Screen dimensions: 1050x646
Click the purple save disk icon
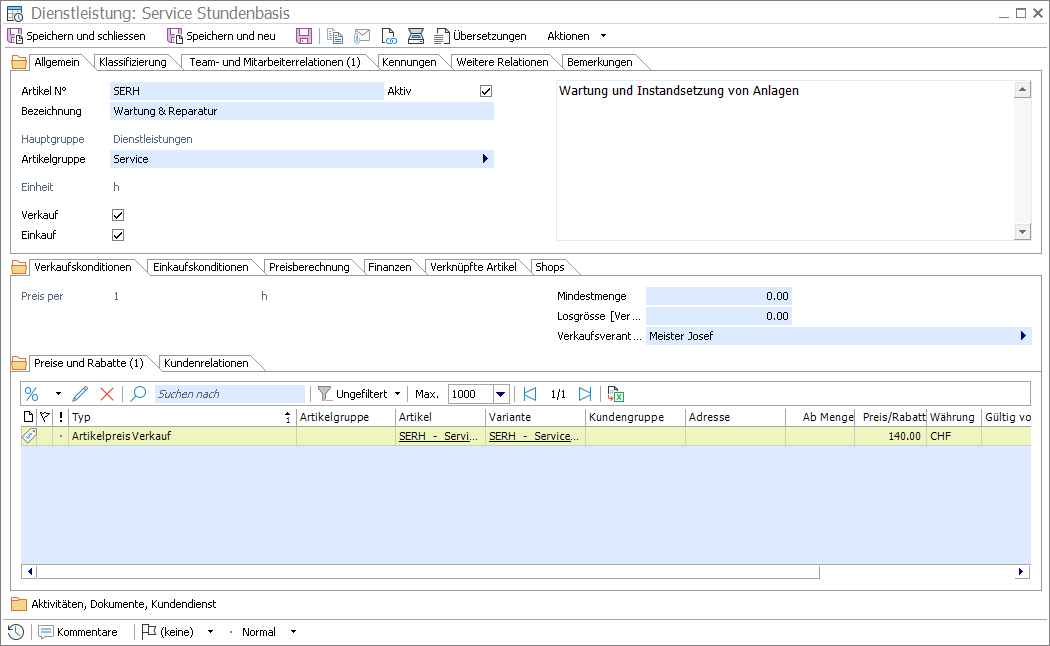coord(304,36)
